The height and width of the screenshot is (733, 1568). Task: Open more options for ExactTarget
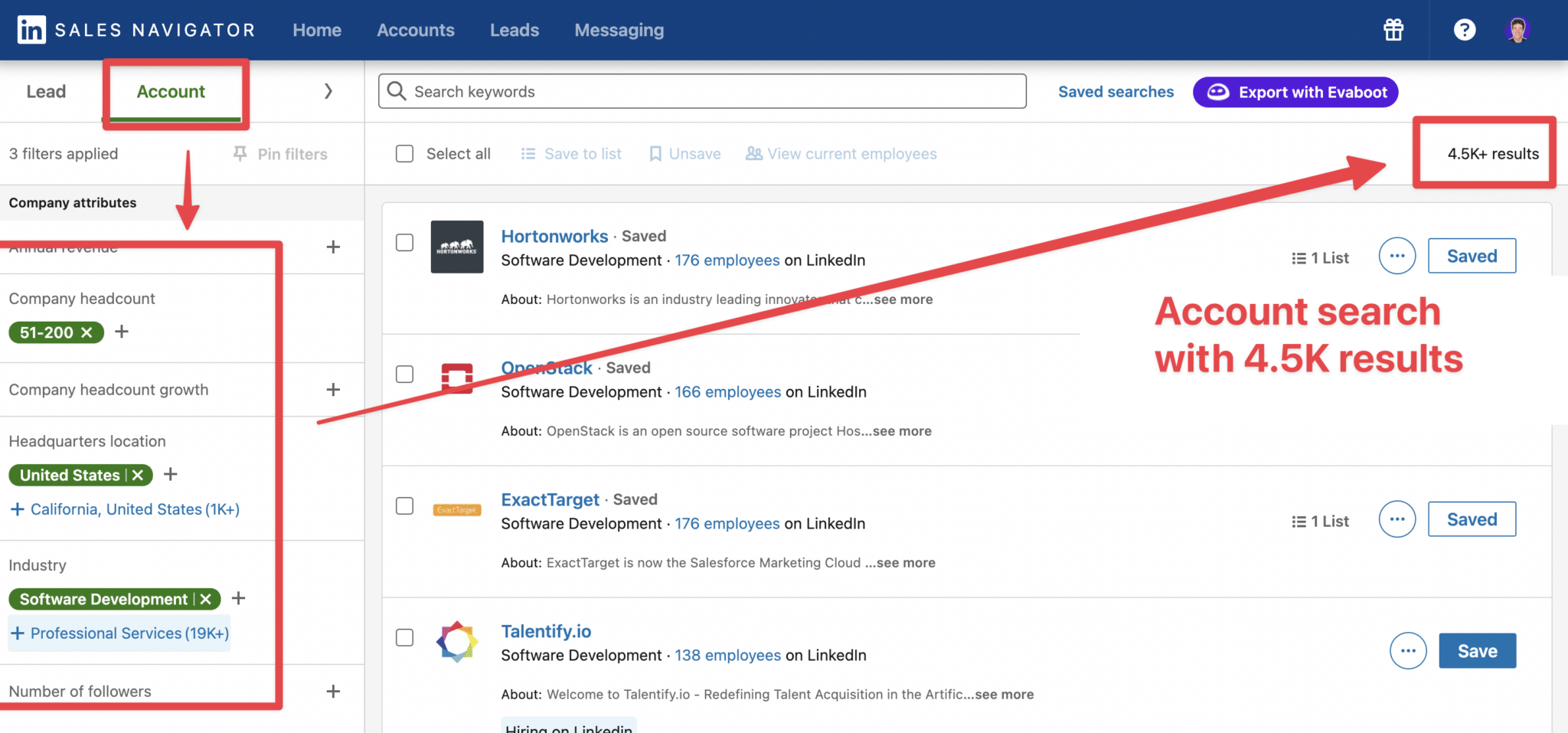point(1397,519)
